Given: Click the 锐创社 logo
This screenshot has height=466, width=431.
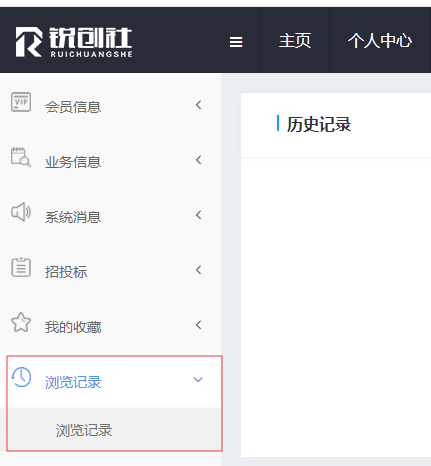Looking at the screenshot, I should (x=74, y=42).
